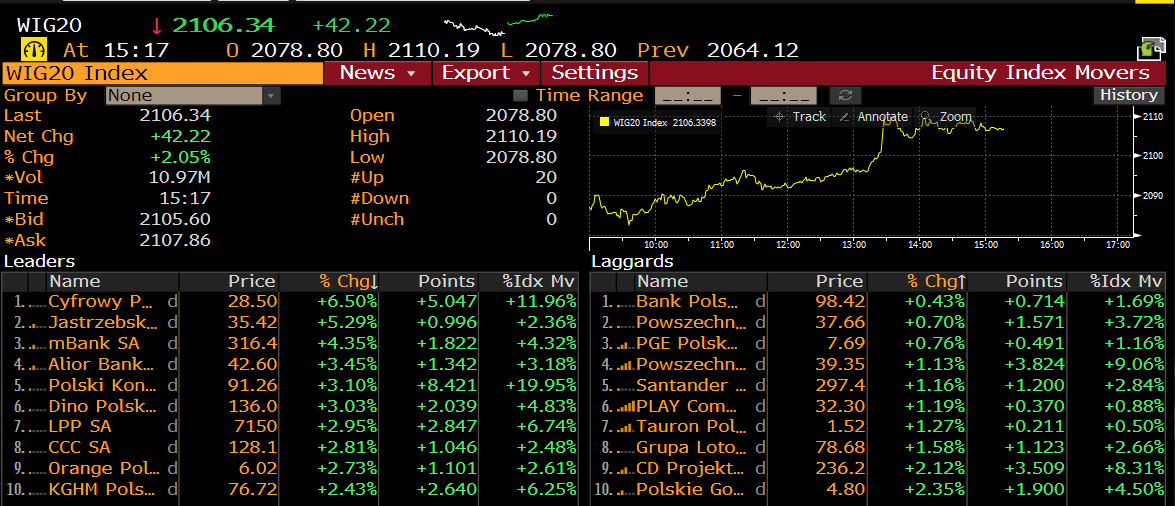1175x506 pixels.
Task: Click the *Vol value 10.97M
Action: (179, 177)
